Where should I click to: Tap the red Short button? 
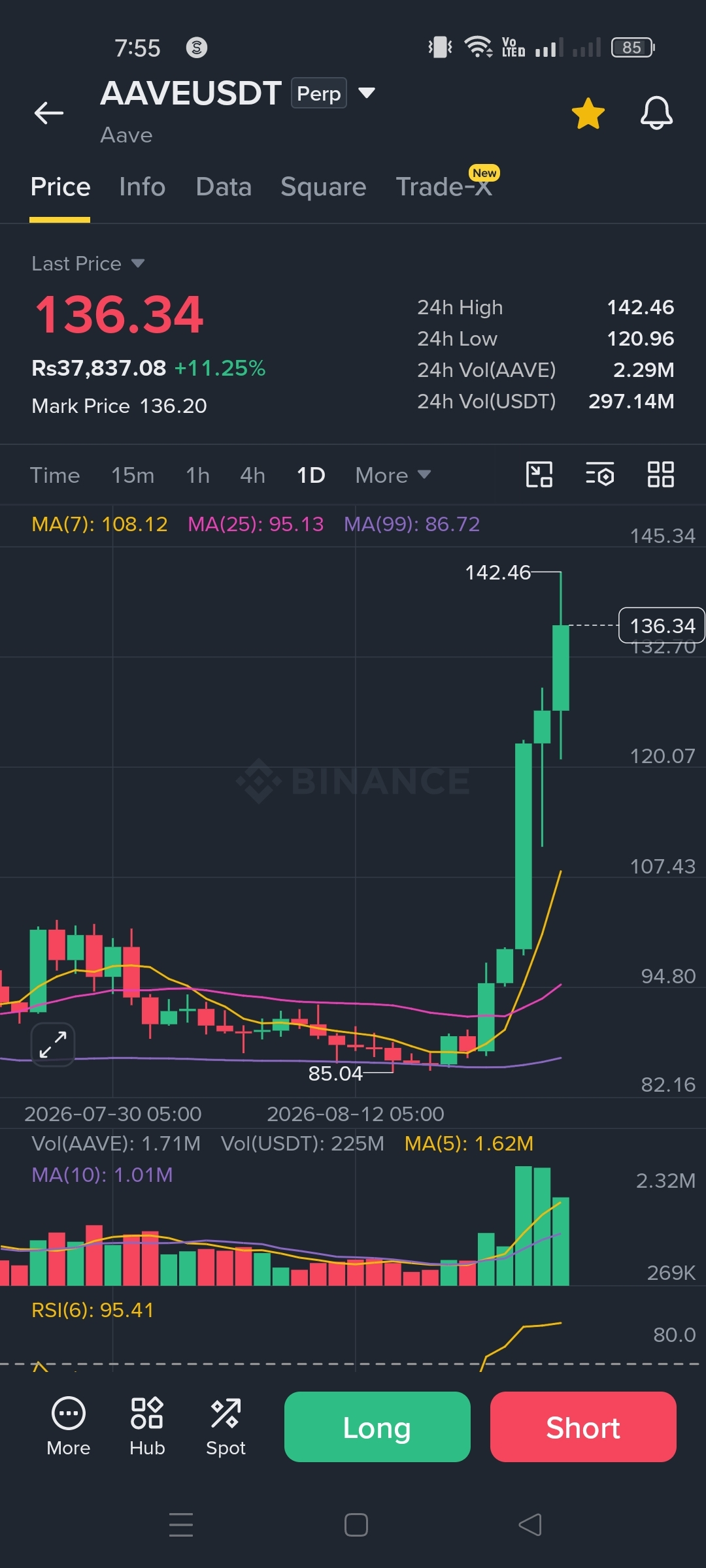coord(583,1427)
